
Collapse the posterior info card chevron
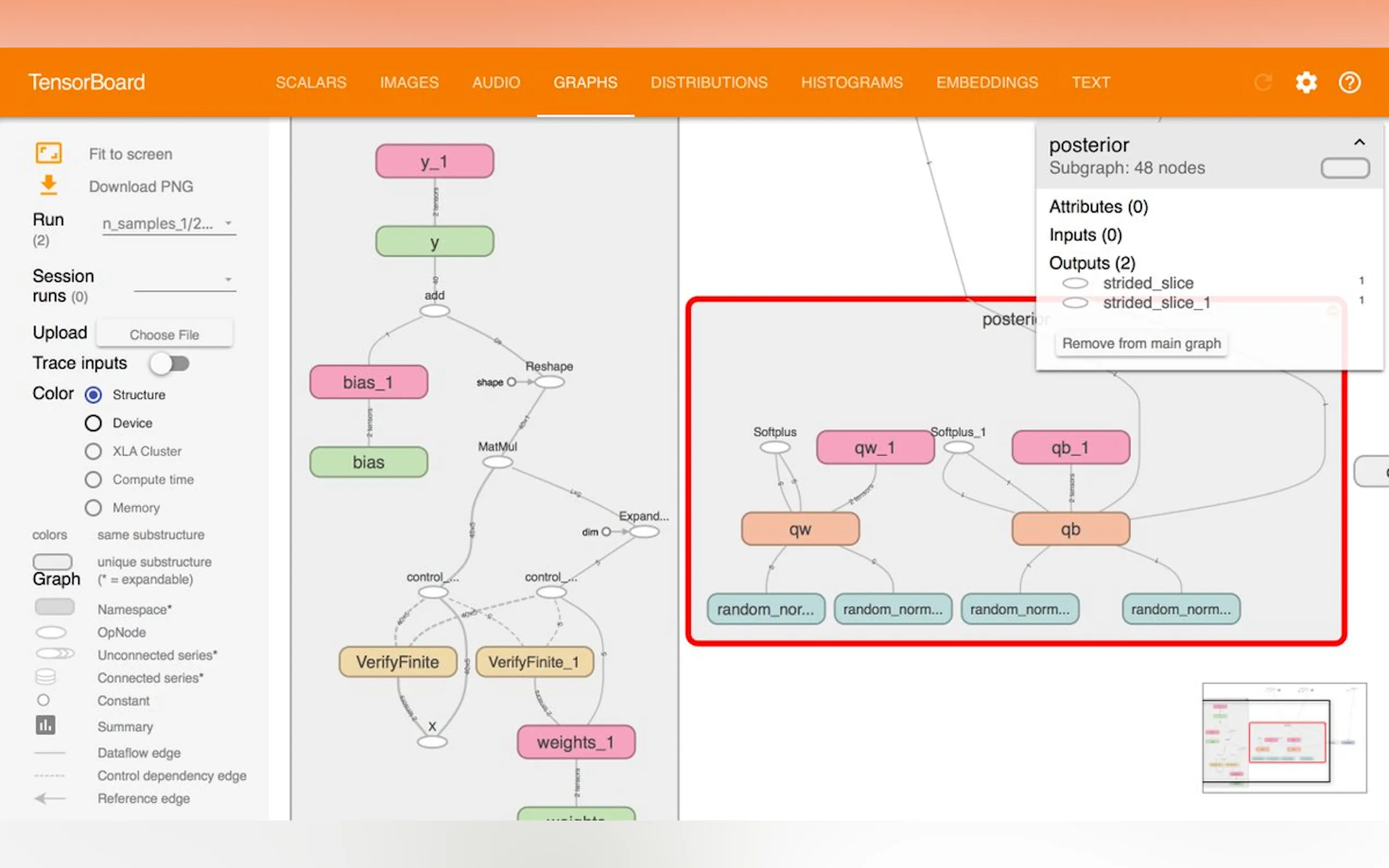coord(1359,142)
